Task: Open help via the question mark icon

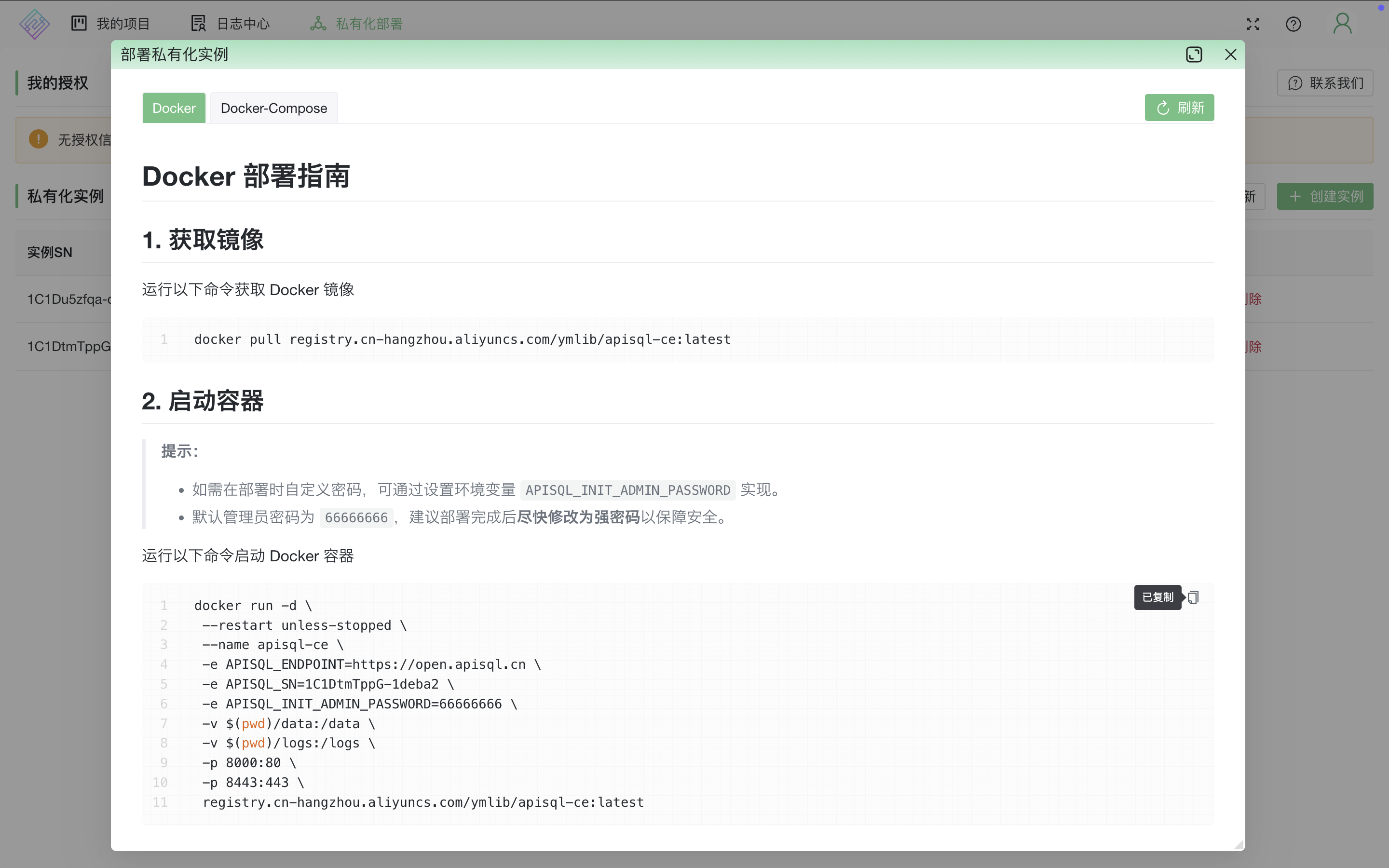Action: (x=1293, y=24)
